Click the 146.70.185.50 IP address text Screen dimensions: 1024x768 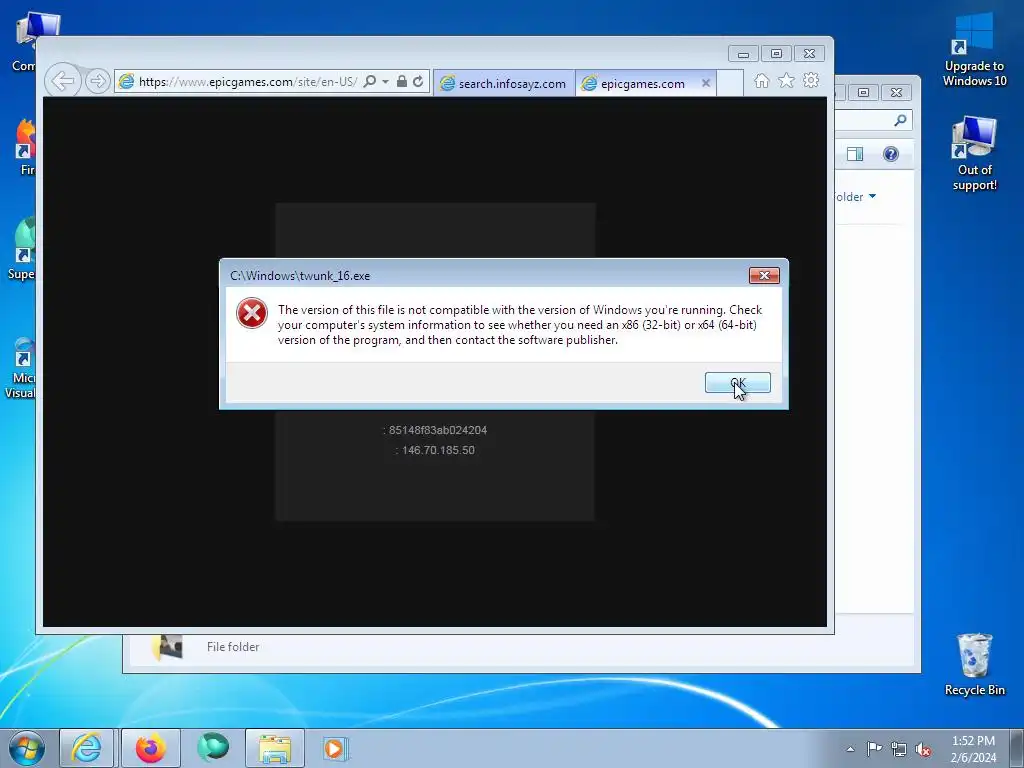pos(438,451)
